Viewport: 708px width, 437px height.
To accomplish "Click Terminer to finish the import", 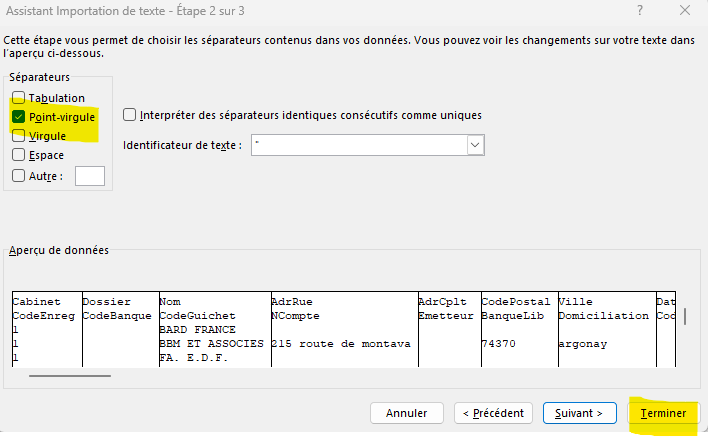I will [663, 412].
